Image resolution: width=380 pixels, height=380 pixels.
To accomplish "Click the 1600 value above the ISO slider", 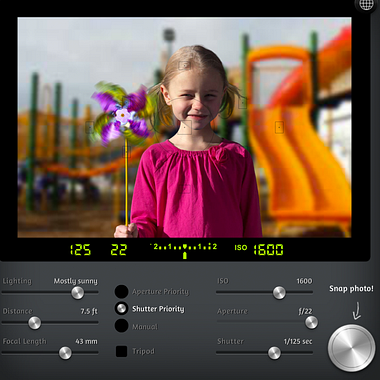I will tap(304, 281).
